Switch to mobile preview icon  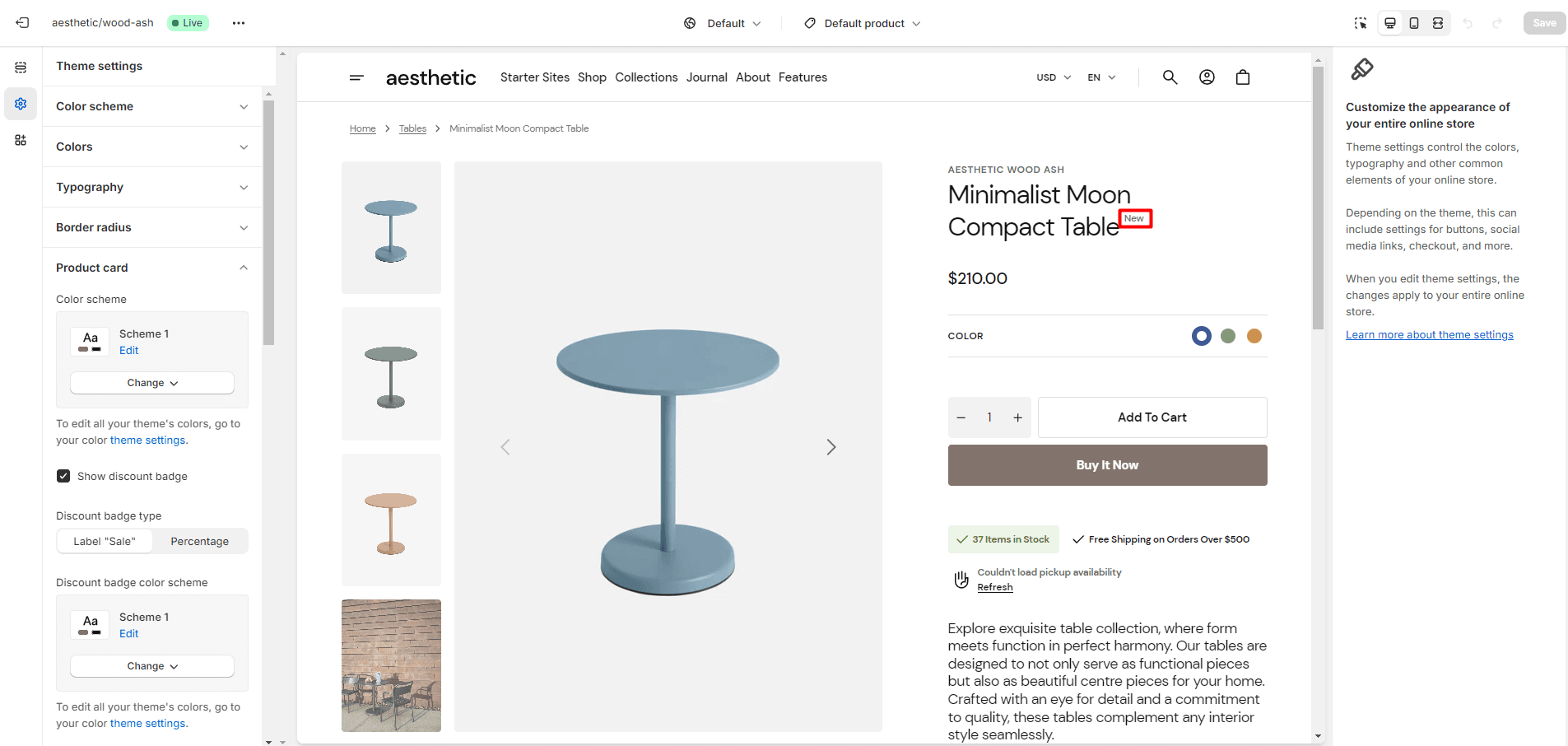[1414, 23]
